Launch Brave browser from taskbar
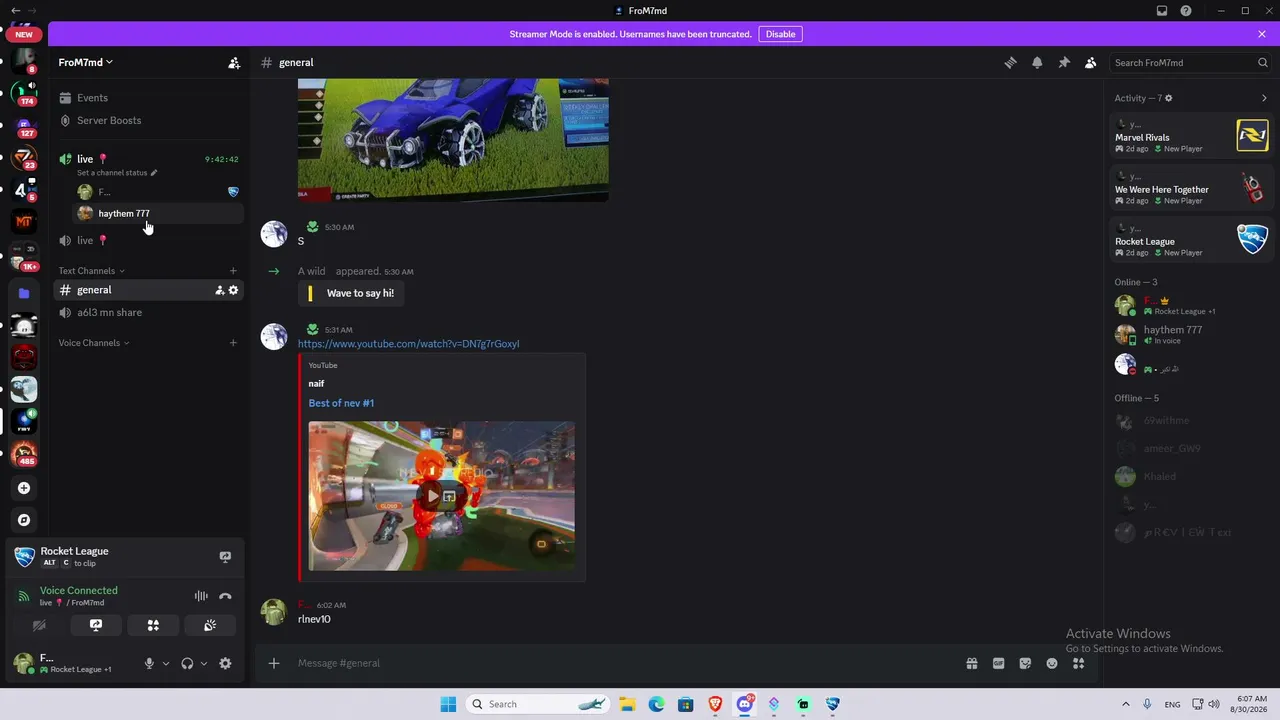The image size is (1280, 720). point(715,704)
